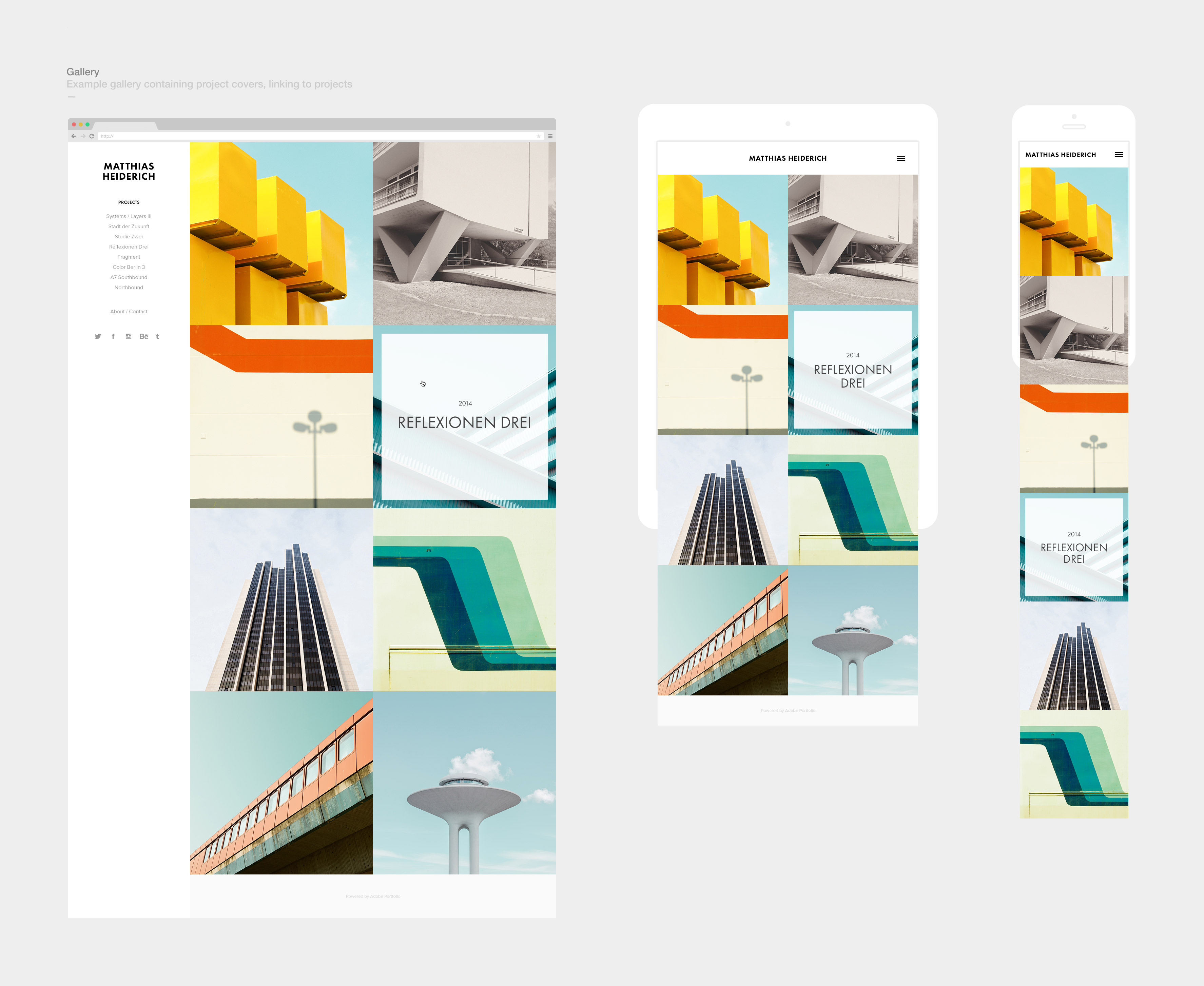Open the browser hamburger menu
The width and height of the screenshot is (1204, 986).
point(550,136)
